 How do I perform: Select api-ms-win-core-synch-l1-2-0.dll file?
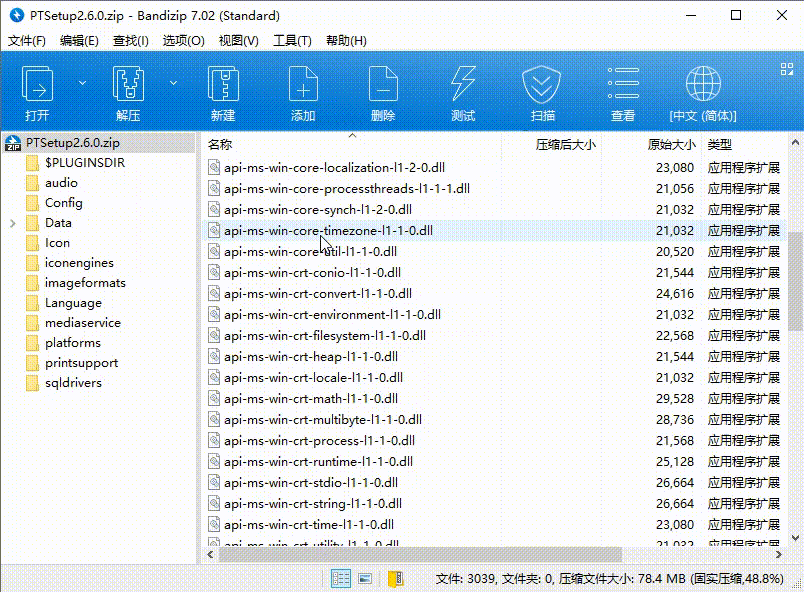(x=318, y=210)
